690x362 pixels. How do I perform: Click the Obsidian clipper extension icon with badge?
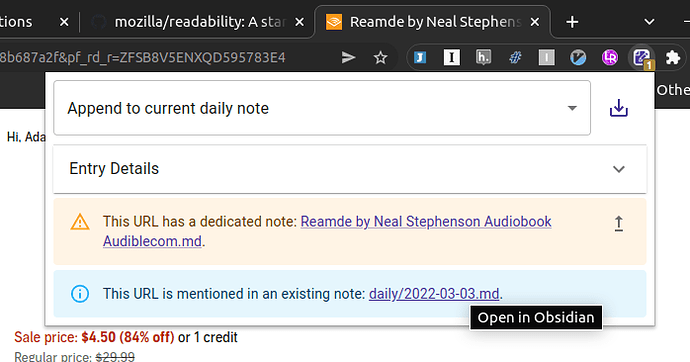(641, 58)
